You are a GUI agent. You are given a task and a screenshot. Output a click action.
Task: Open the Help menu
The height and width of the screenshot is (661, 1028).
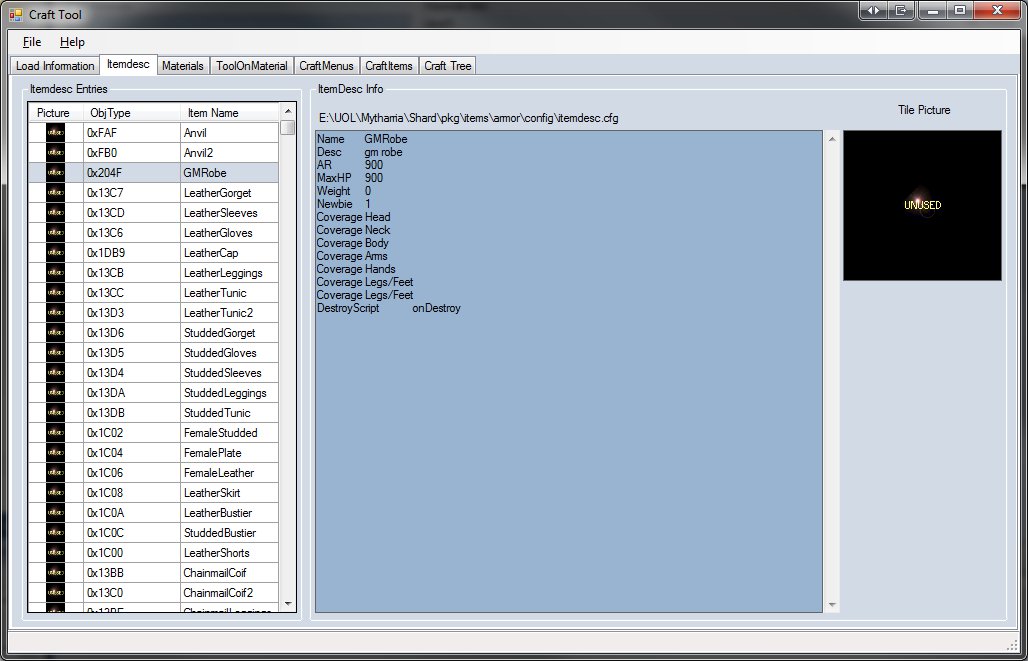[x=72, y=42]
